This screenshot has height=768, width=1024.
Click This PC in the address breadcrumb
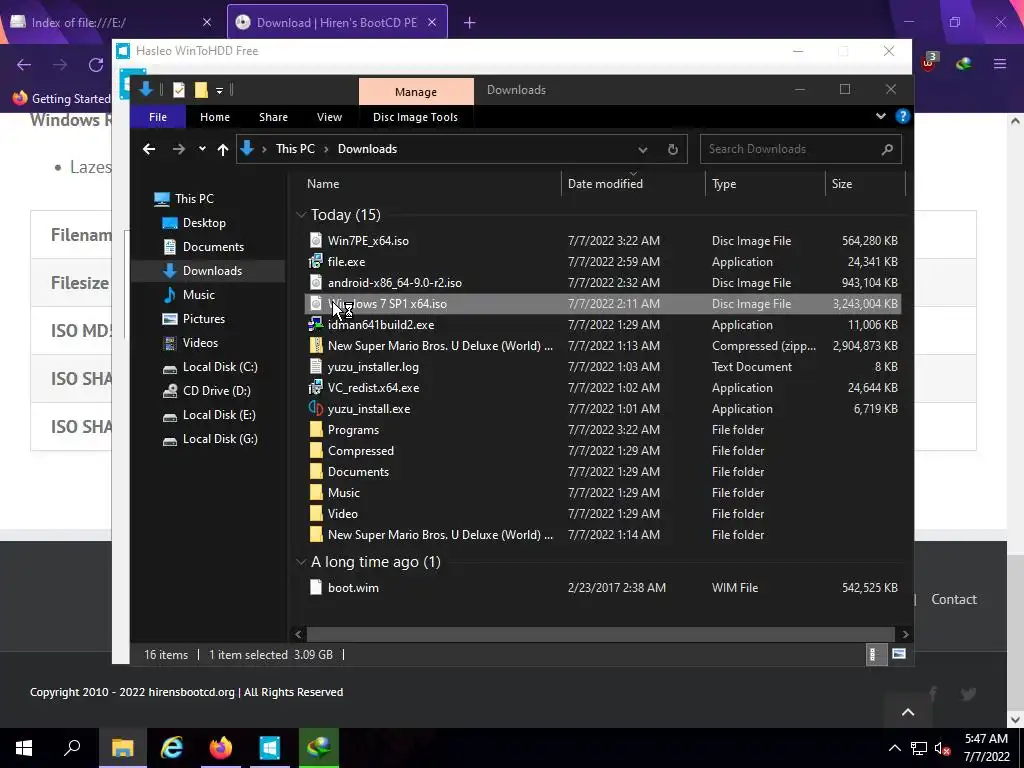click(295, 149)
